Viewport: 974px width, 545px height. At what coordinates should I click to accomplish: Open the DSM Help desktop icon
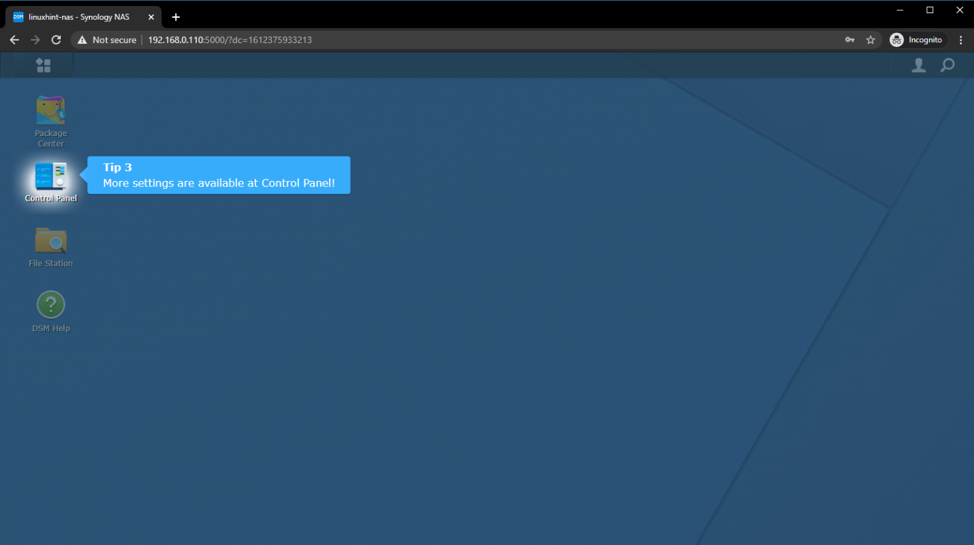click(x=50, y=312)
